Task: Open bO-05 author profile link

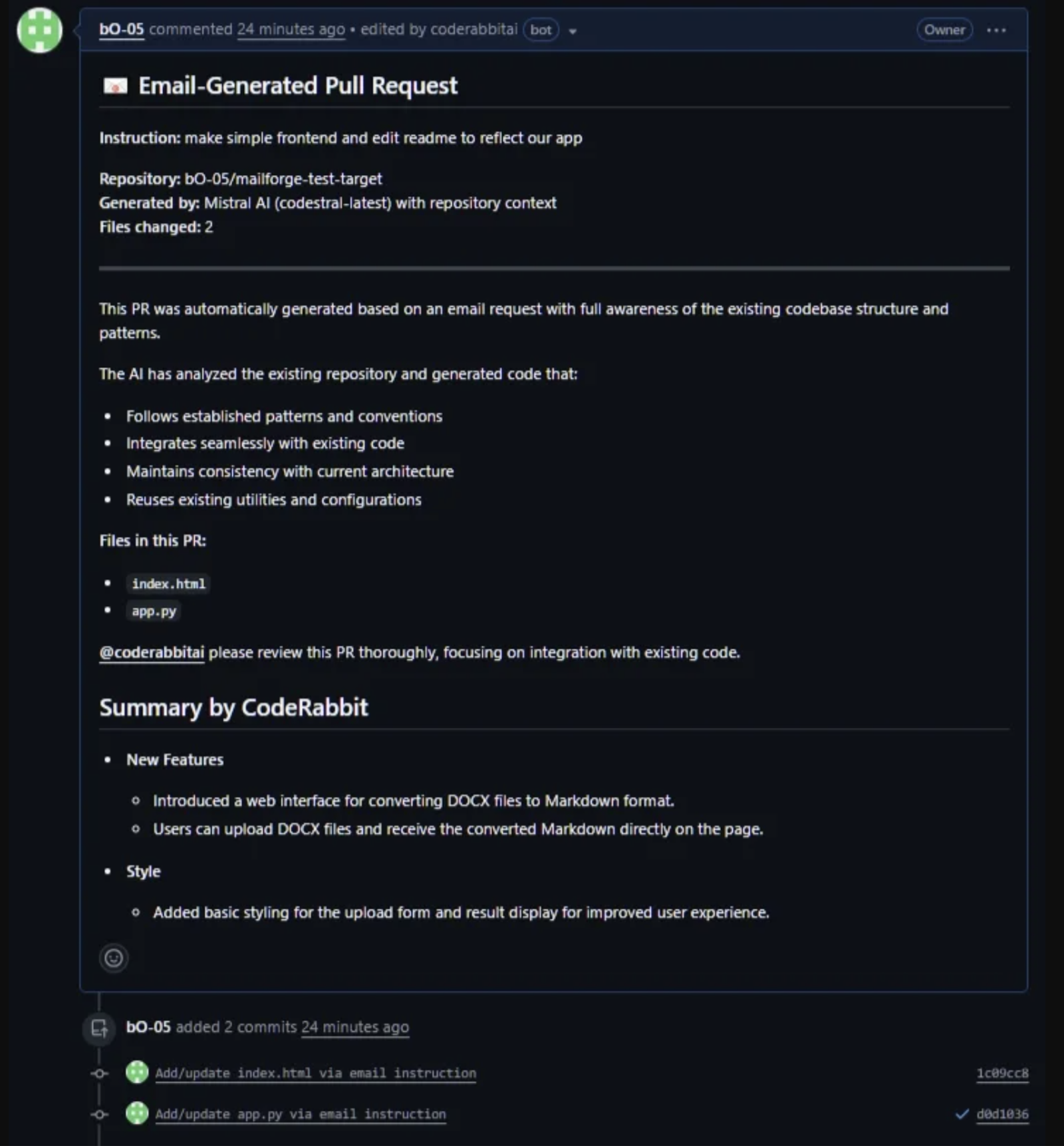Action: coord(121,29)
